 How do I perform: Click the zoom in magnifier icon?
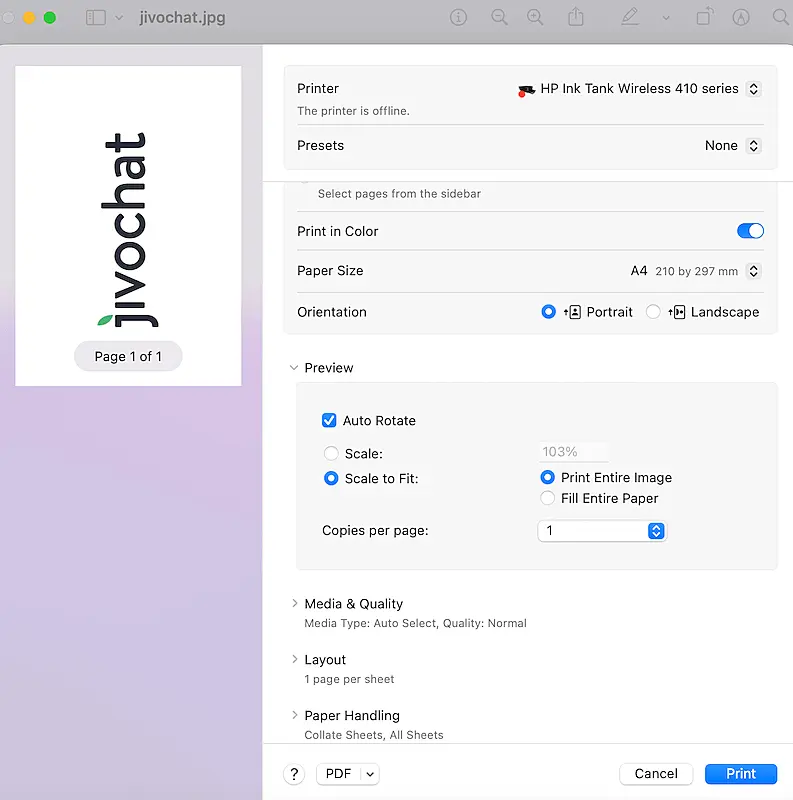(535, 18)
